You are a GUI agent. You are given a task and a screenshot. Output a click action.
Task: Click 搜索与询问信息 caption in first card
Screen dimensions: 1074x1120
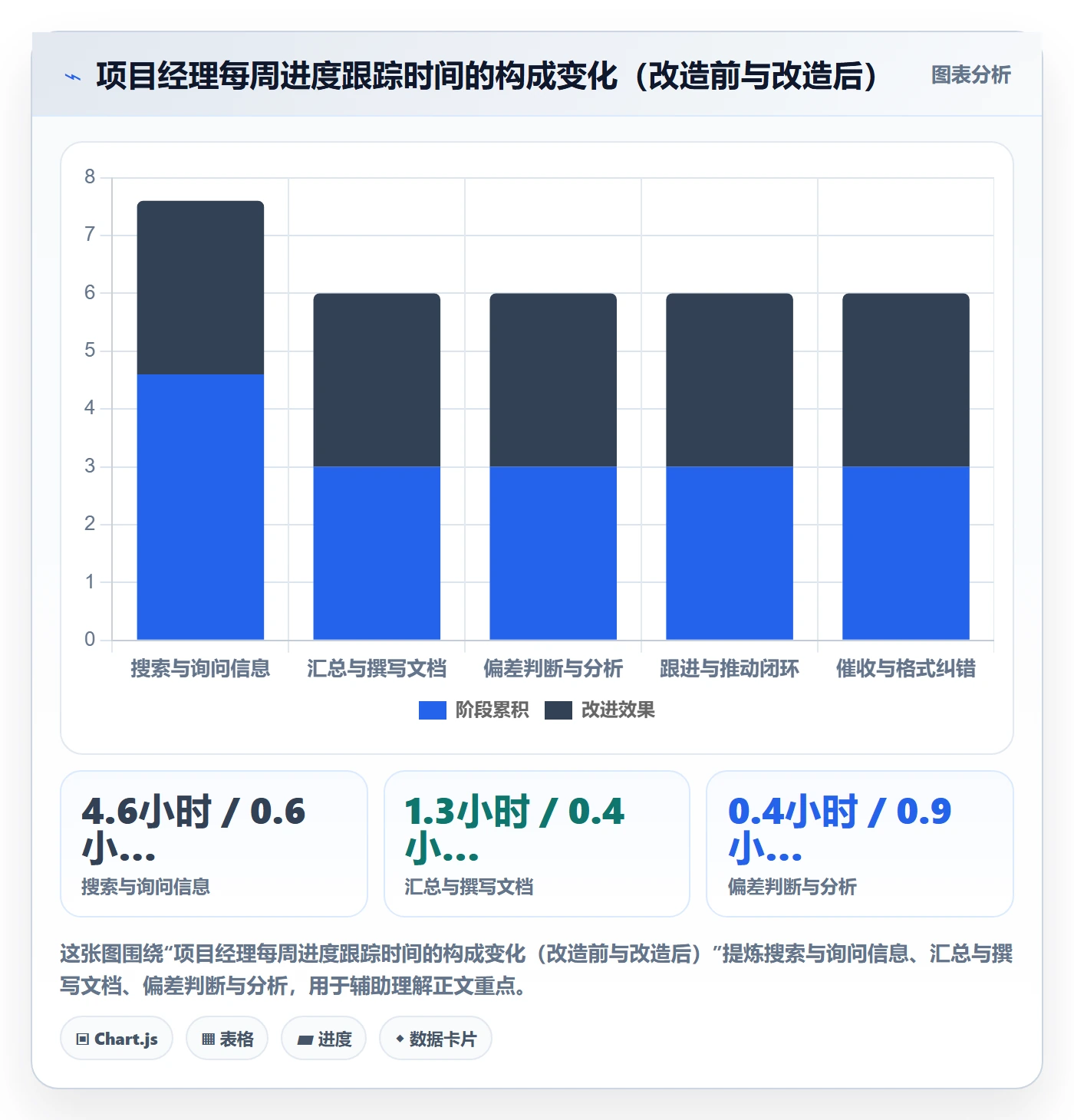pyautogui.click(x=146, y=887)
